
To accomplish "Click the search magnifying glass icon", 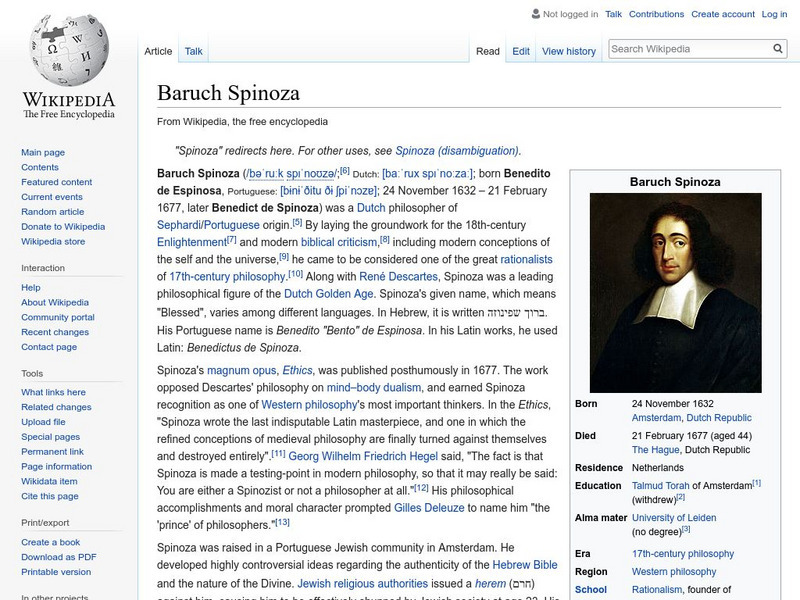I will coord(778,47).
